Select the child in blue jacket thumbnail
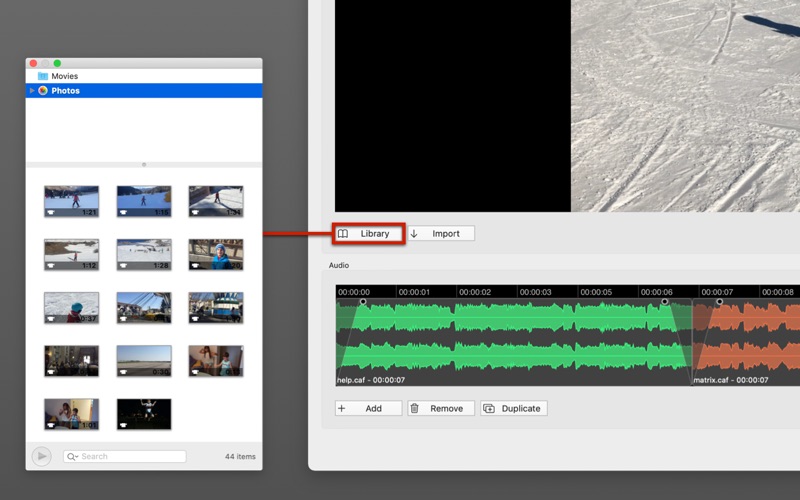Screen dimensions: 800x500 coord(216,255)
